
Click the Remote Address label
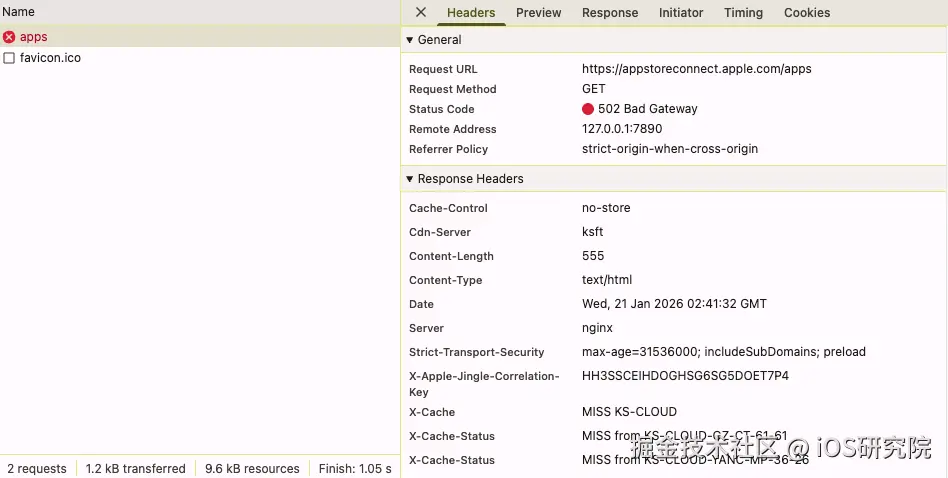click(x=453, y=129)
